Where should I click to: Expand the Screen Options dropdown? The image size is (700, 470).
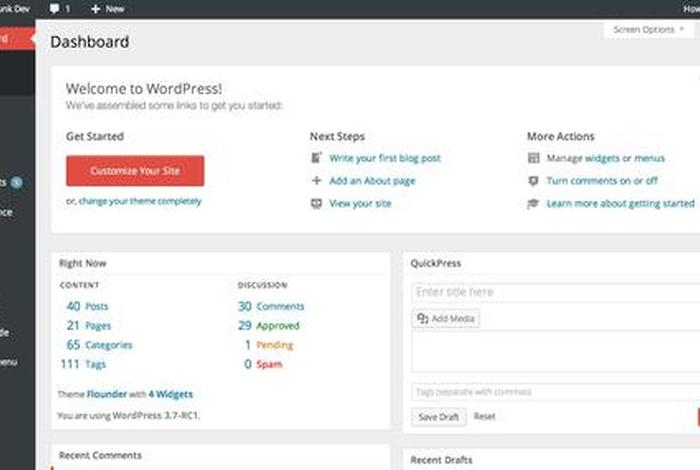tap(648, 29)
